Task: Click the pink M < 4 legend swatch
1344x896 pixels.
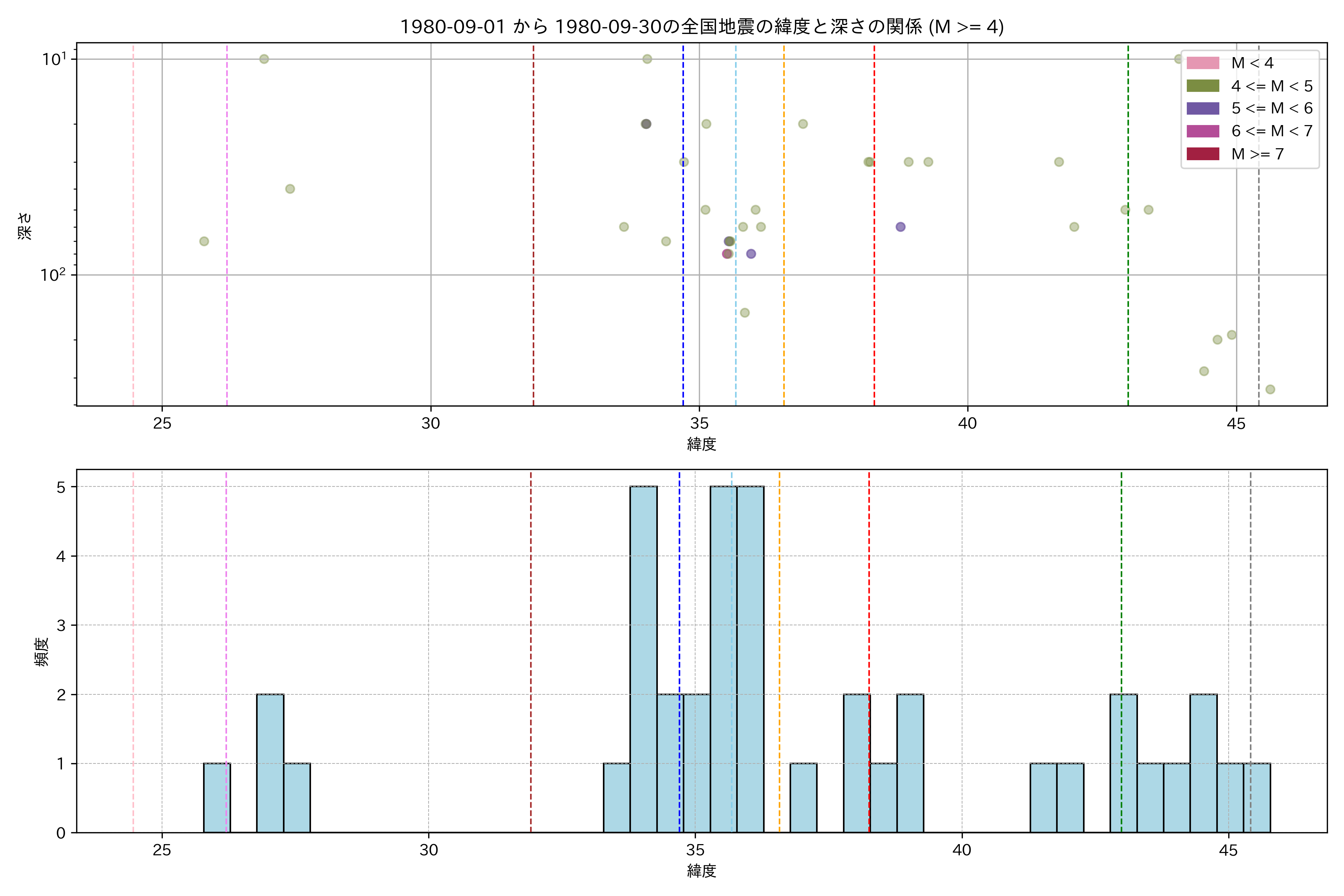Action: tap(1202, 63)
